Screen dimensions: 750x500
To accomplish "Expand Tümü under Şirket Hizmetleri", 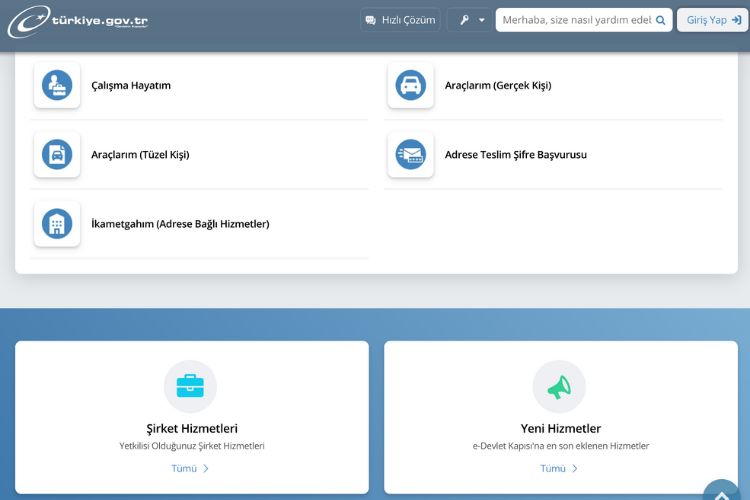I will tap(190, 468).
